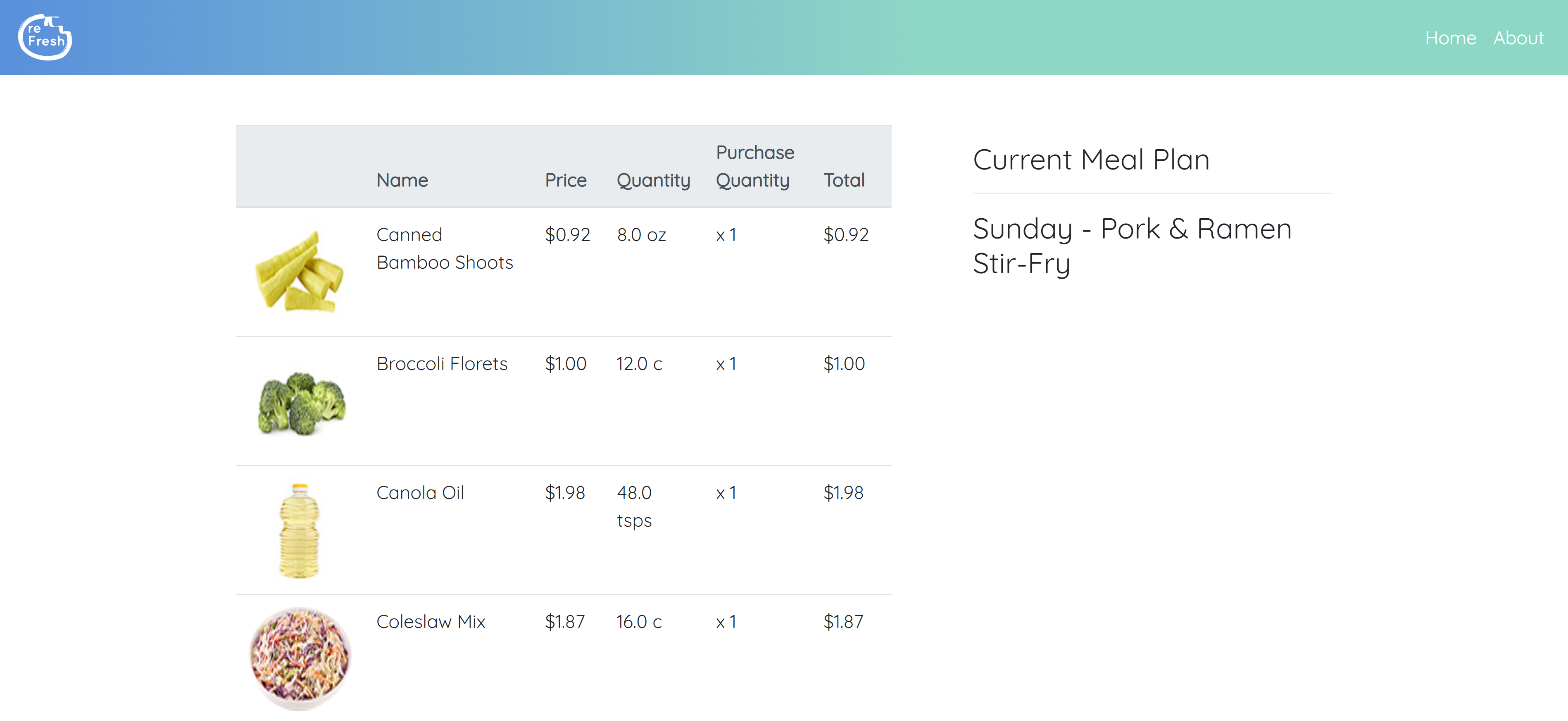Click the Canned Bamboo Shoots image
The image size is (1568, 721).
pyautogui.click(x=300, y=272)
